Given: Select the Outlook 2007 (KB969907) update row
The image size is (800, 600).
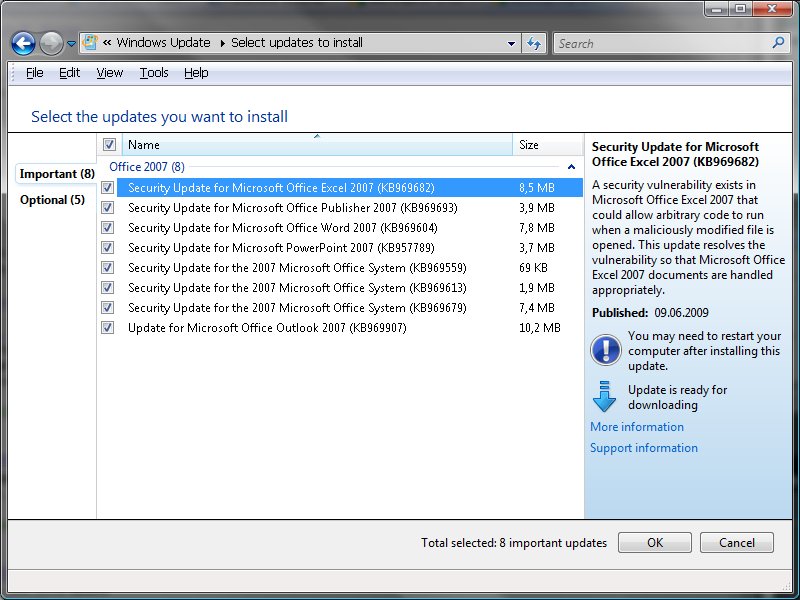Looking at the screenshot, I should (x=349, y=328).
